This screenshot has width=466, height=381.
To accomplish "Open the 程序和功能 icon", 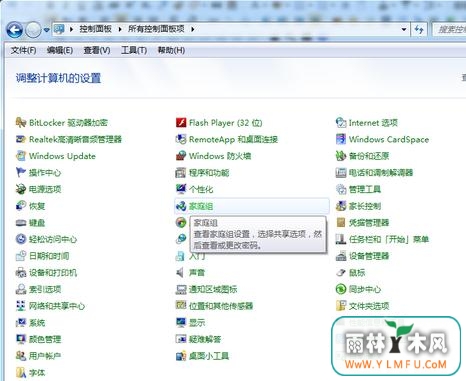I will [181, 173].
